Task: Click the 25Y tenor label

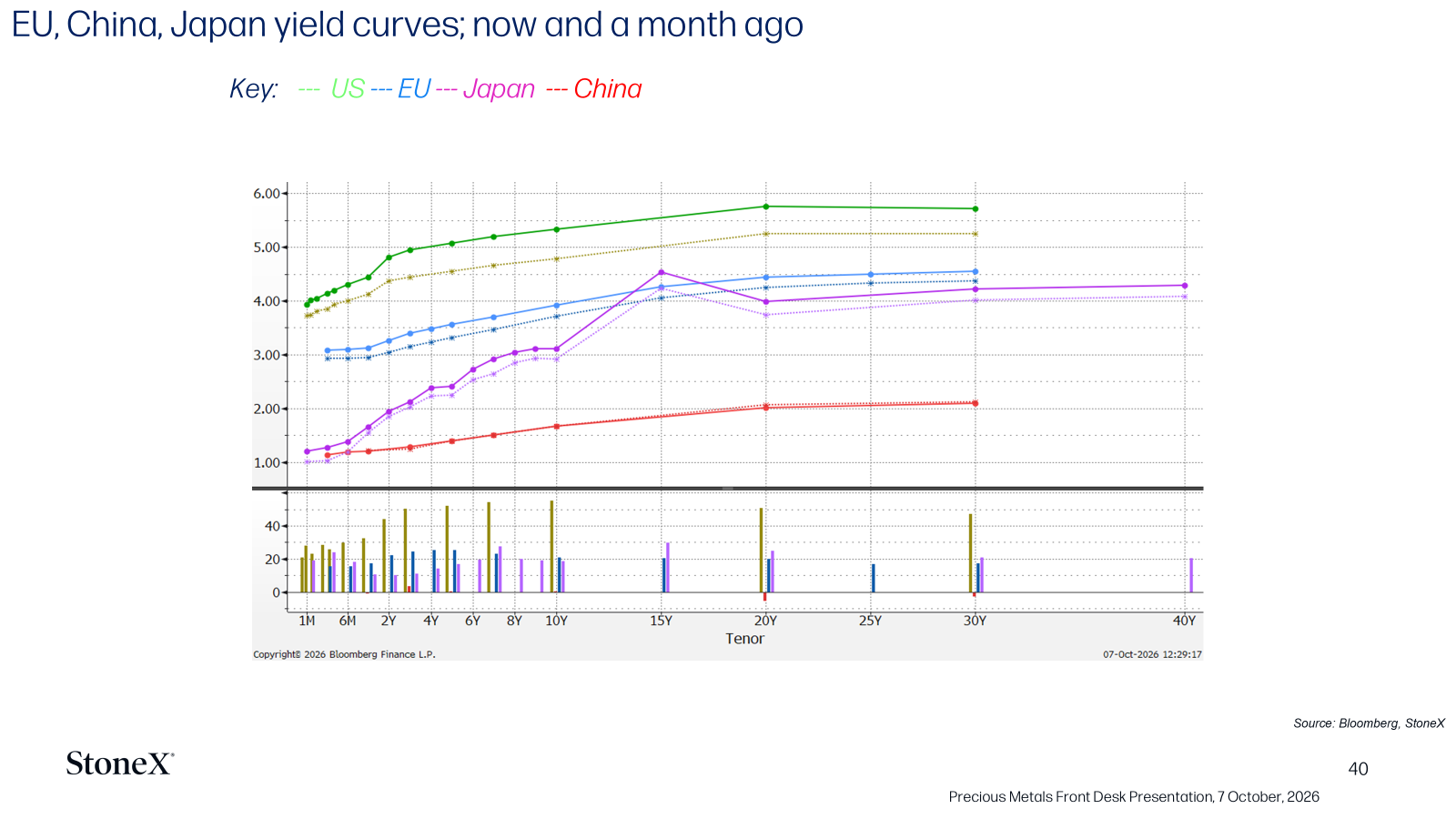Action: (x=870, y=621)
